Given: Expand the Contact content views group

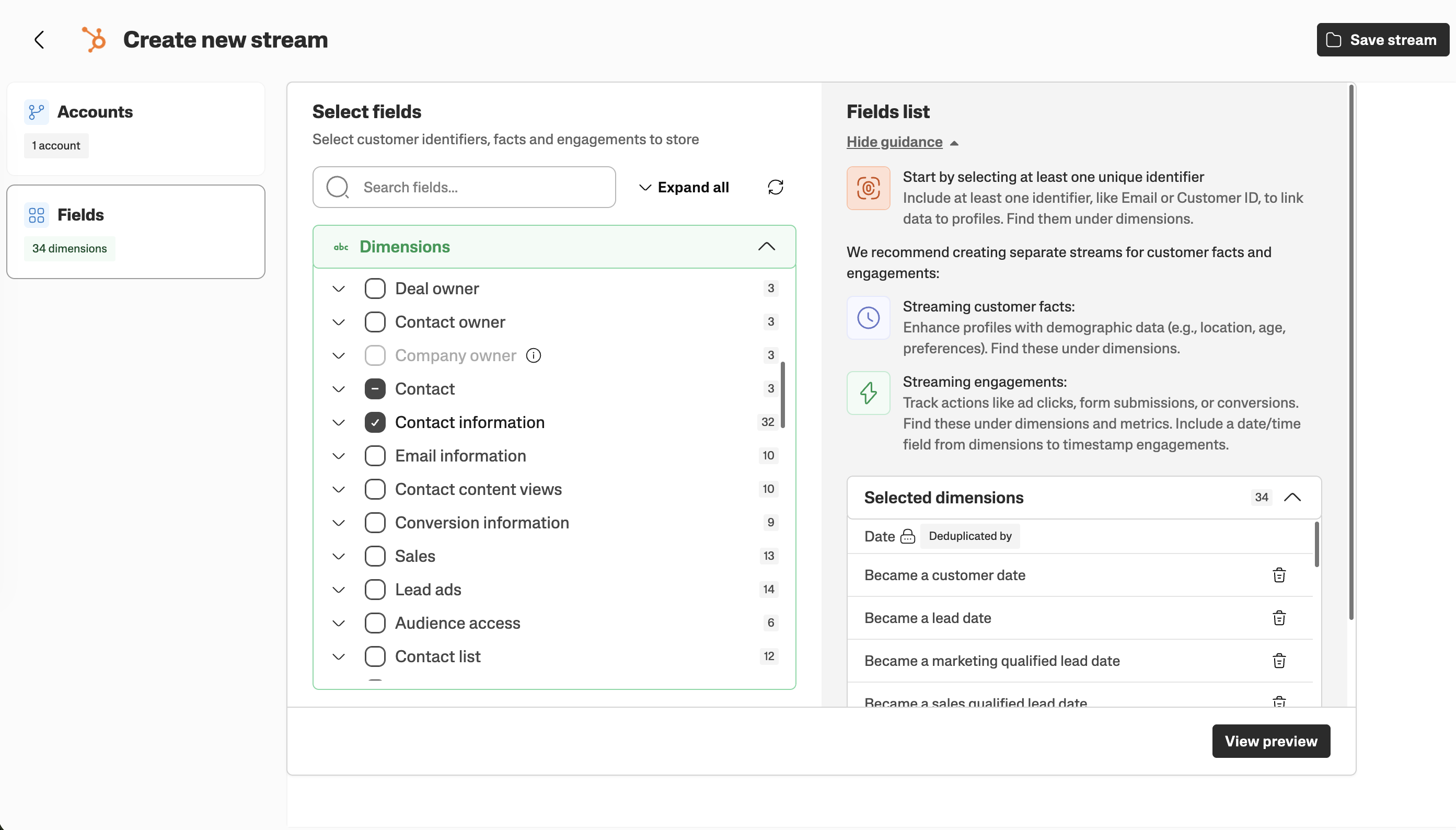Looking at the screenshot, I should 339,489.
